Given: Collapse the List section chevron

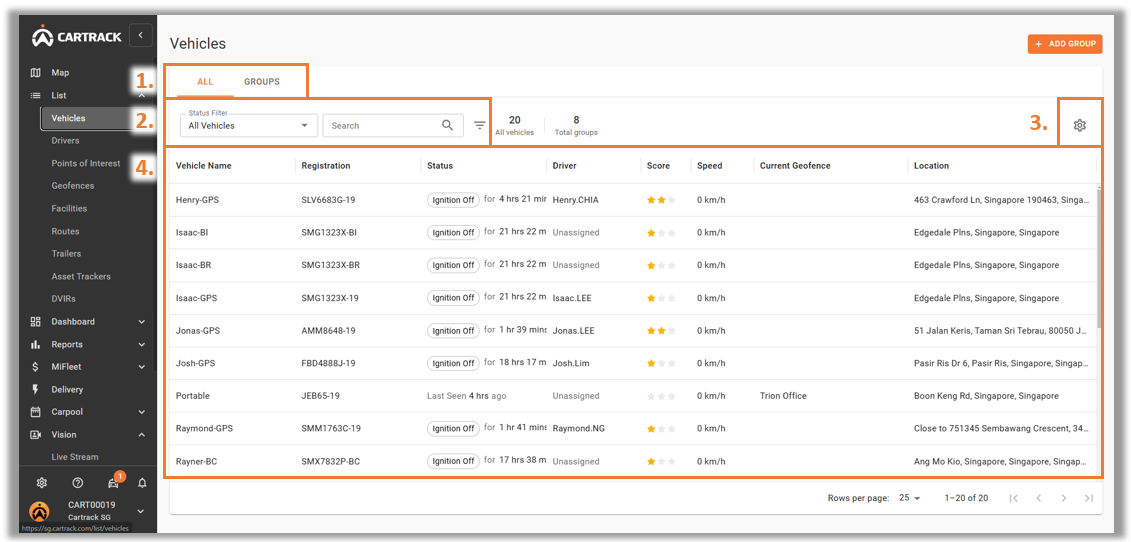Looking at the screenshot, I should coord(141,95).
